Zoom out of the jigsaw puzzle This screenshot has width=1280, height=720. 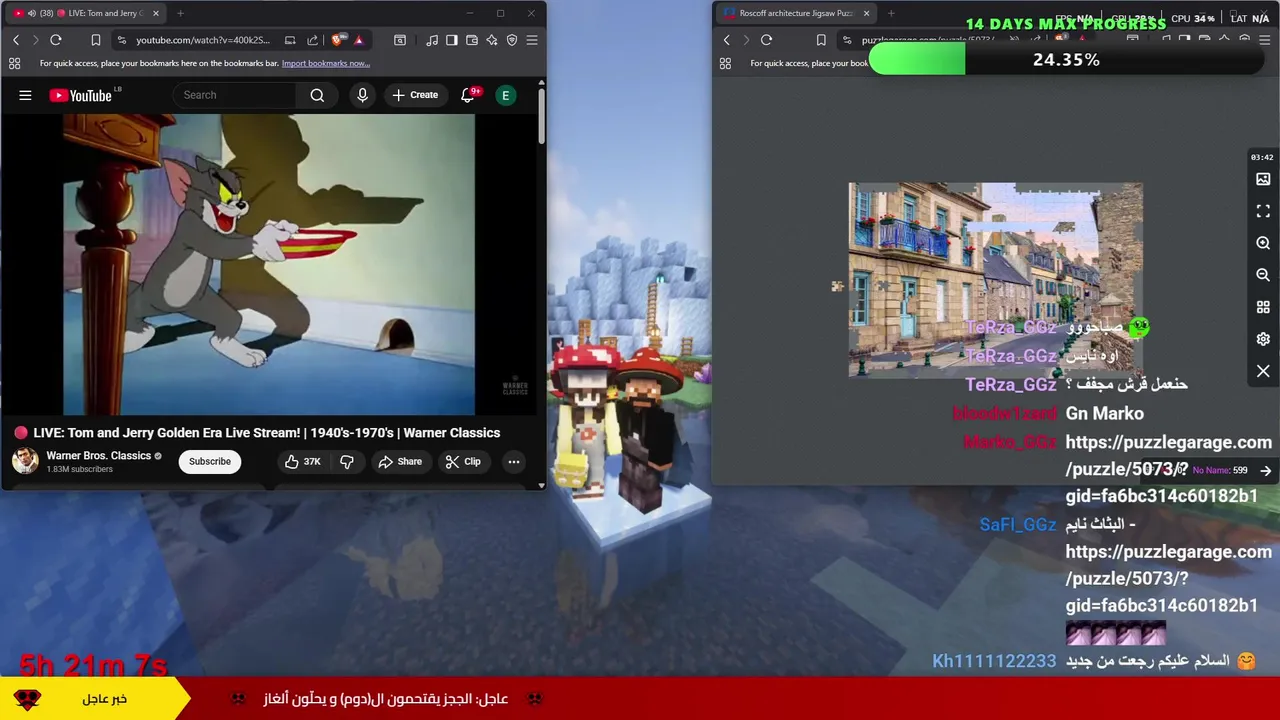1263,275
